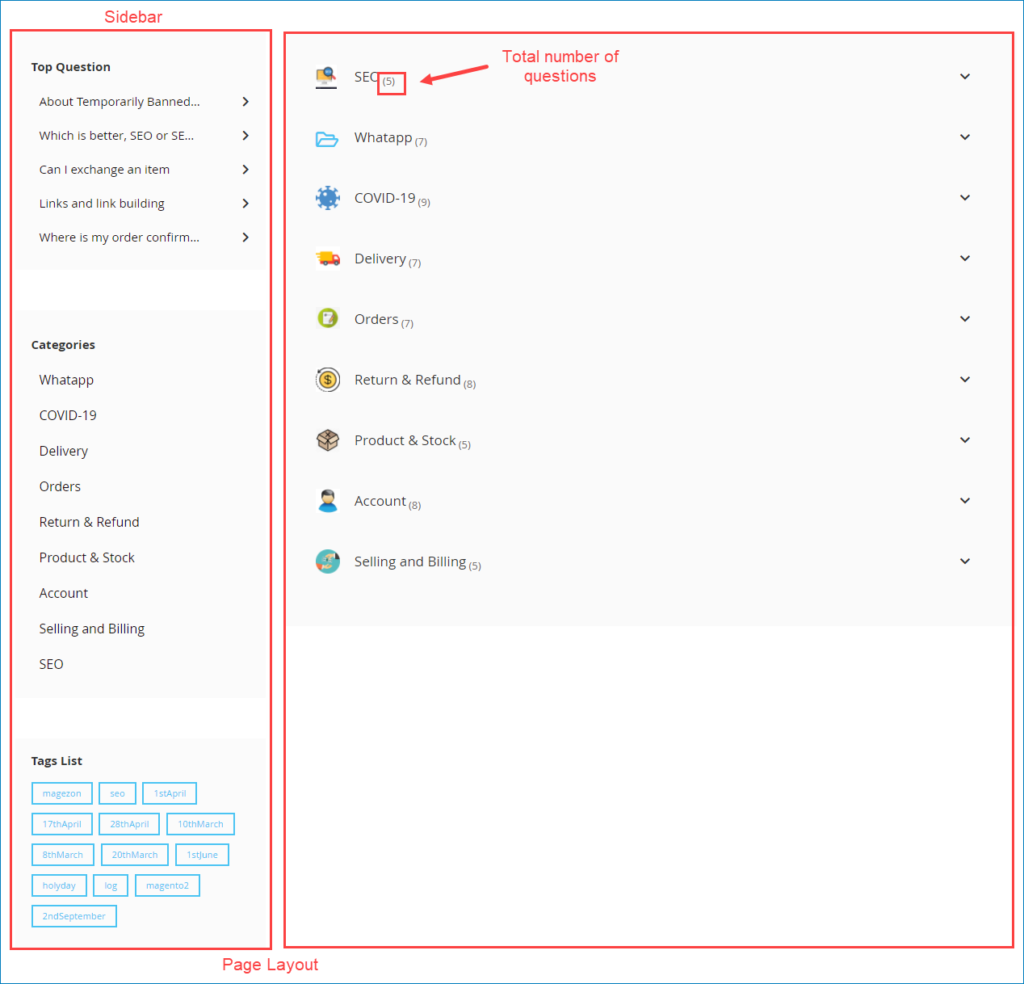Select the 10thMarch tag
Screen dimensions: 1024x984
200,824
